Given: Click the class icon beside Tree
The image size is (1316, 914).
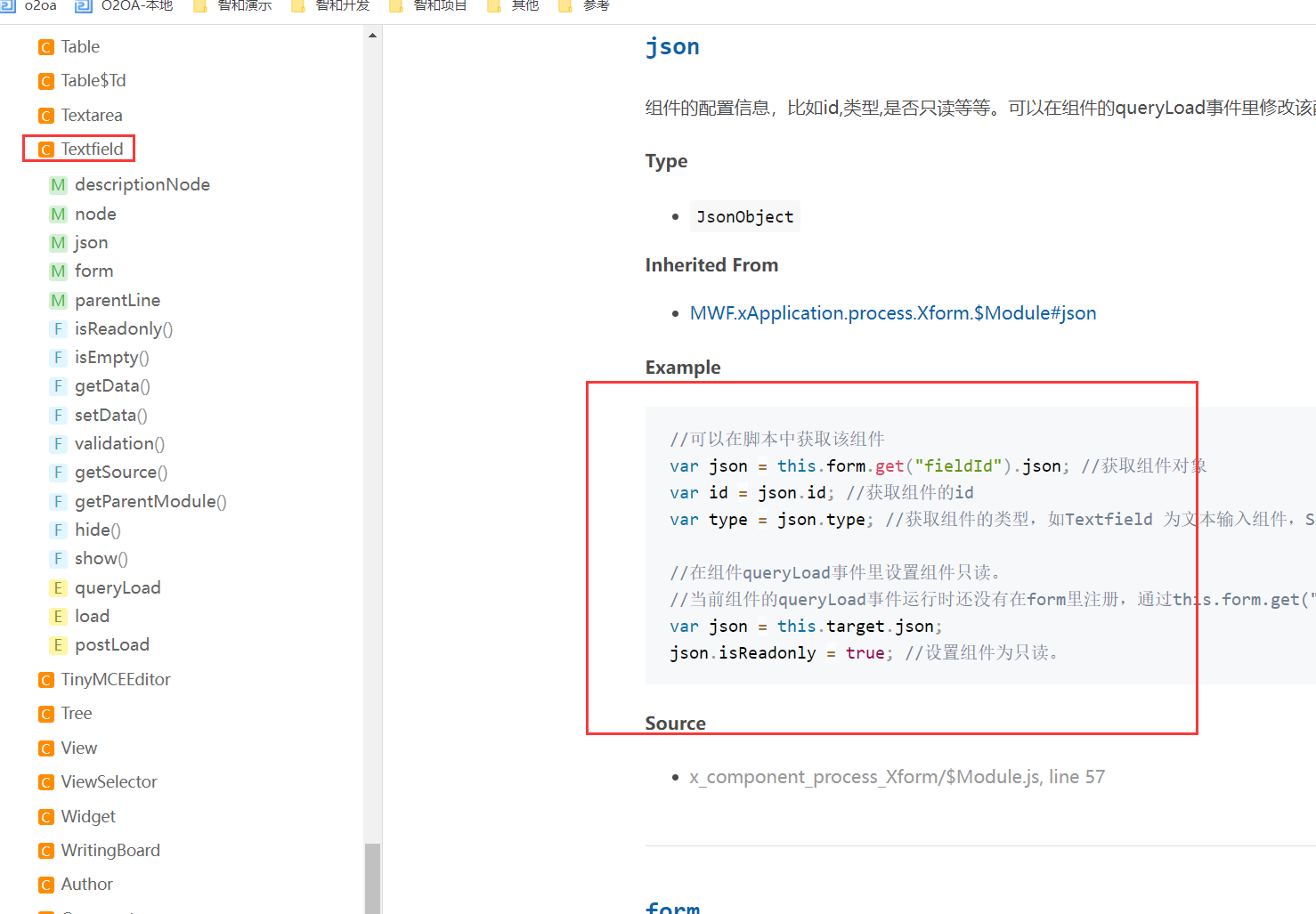Looking at the screenshot, I should 46,714.
